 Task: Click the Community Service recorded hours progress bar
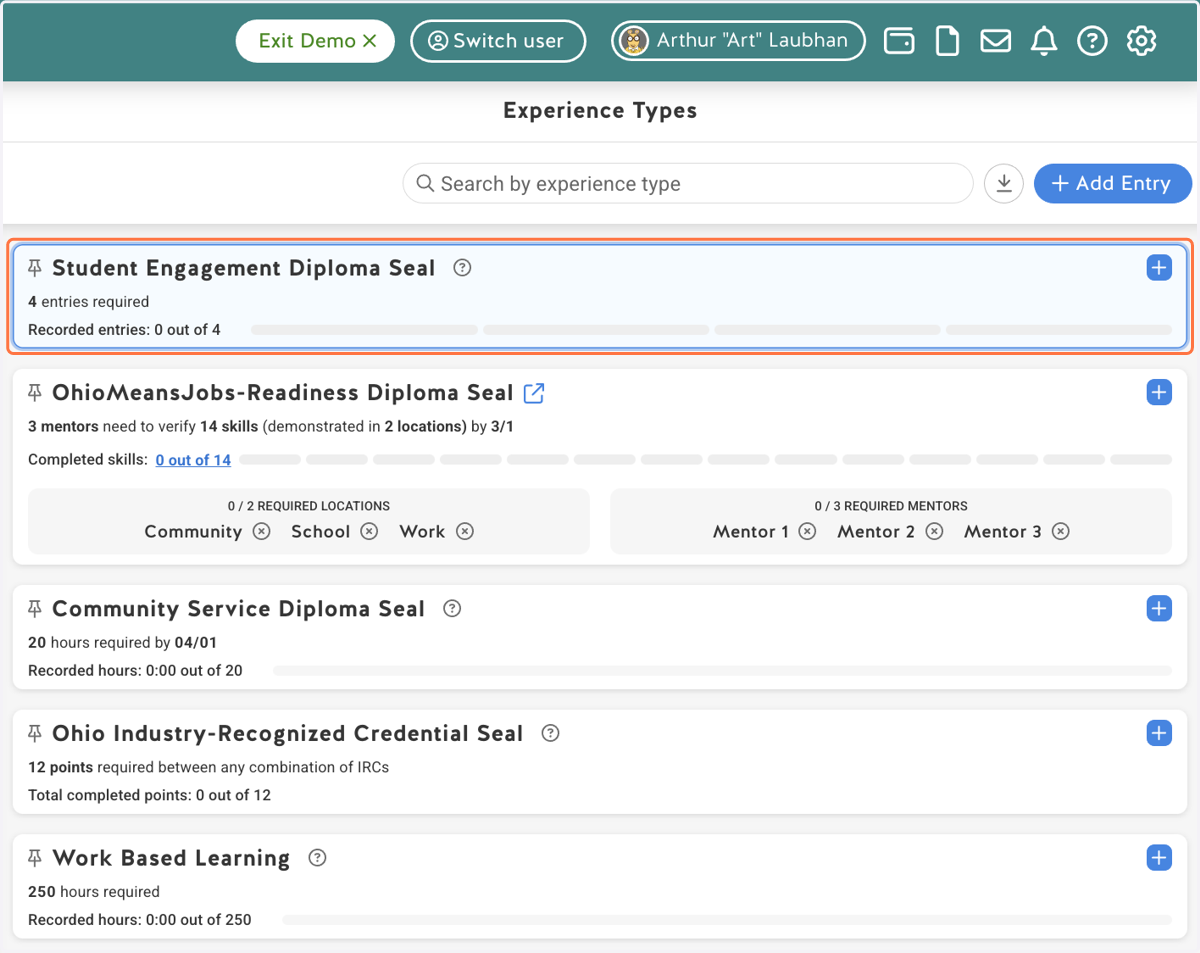722,670
